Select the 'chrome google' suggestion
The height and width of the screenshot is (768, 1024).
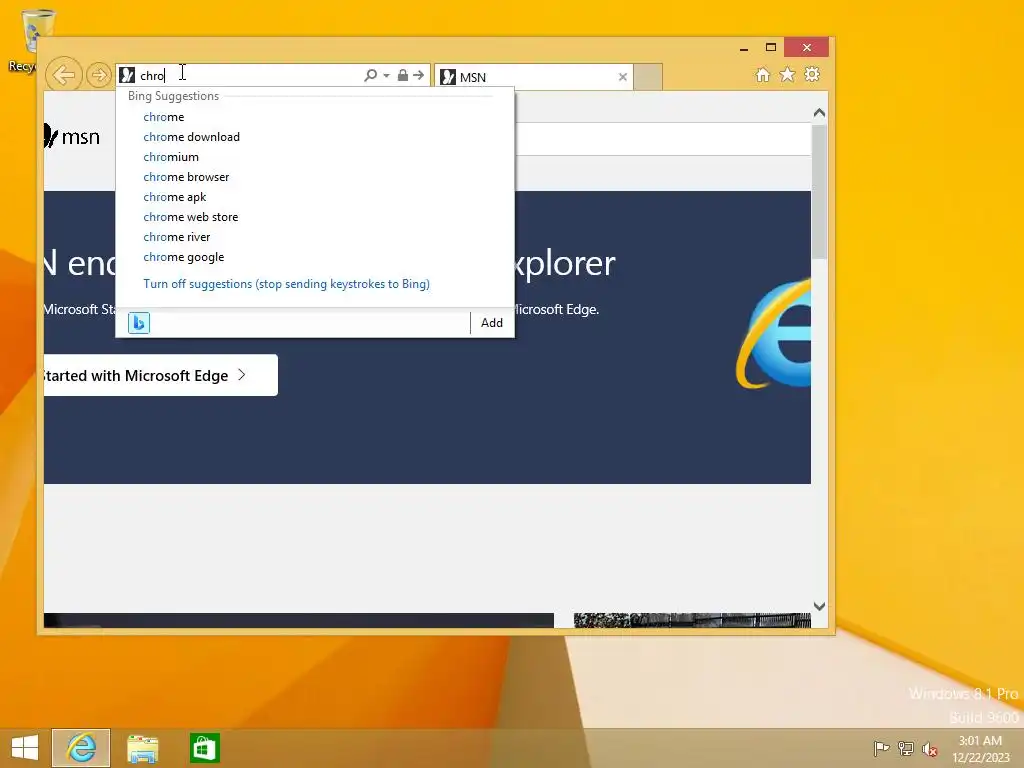315,257
